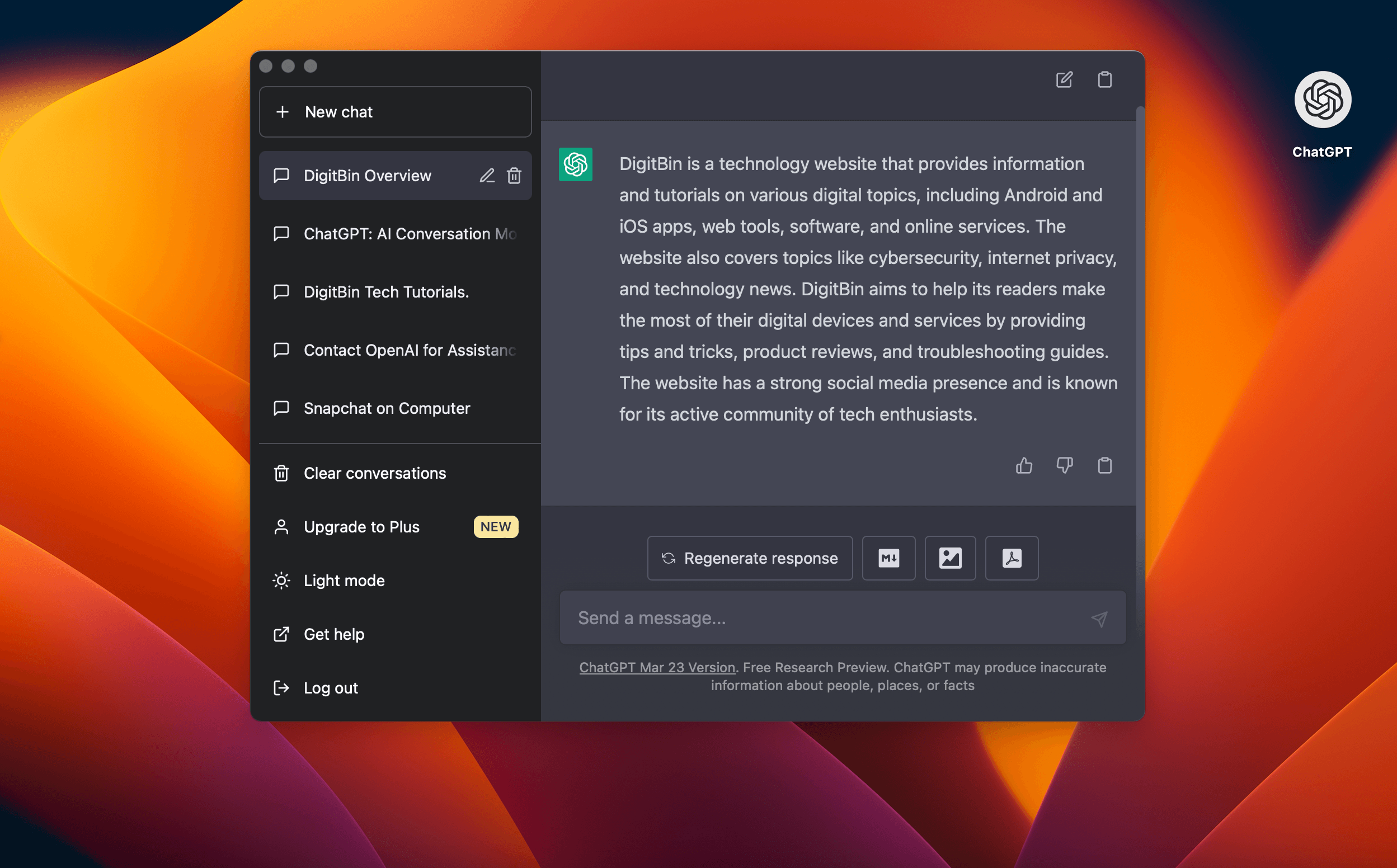Export chat as Markdown

[x=889, y=558]
